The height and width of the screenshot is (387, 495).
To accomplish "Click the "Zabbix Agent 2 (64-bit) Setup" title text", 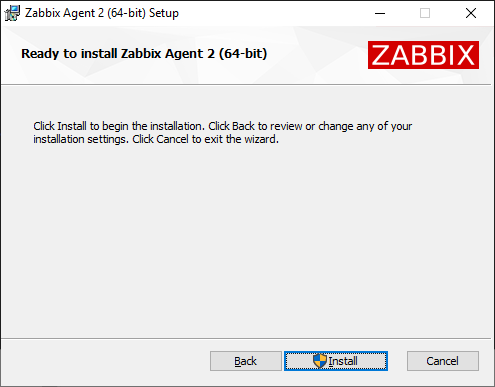I will 102,13.
